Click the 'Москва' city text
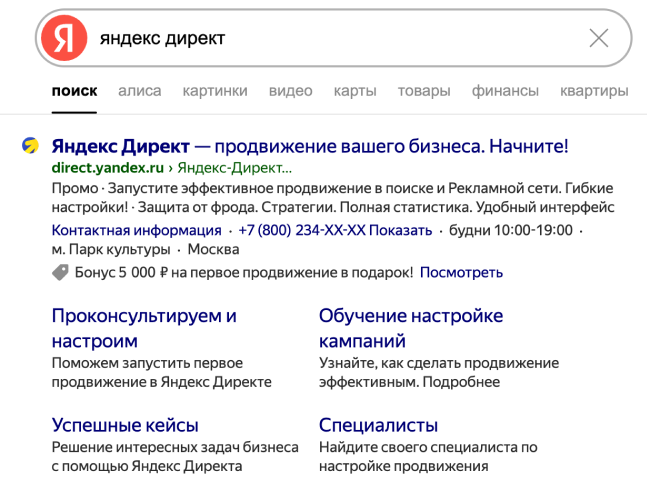This screenshot has height=500, width=647. (x=213, y=250)
